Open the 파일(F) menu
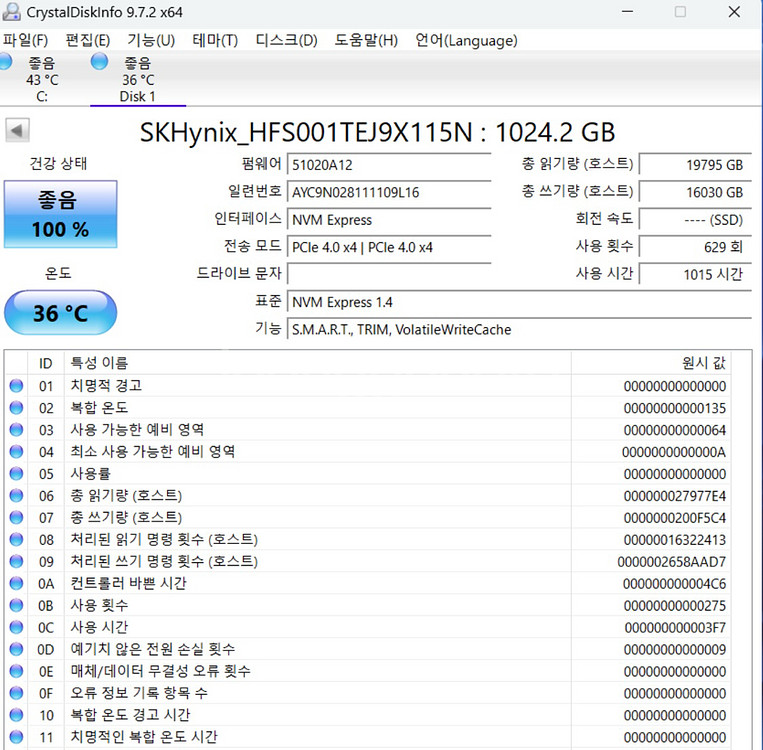The width and height of the screenshot is (763, 750). tap(25, 40)
